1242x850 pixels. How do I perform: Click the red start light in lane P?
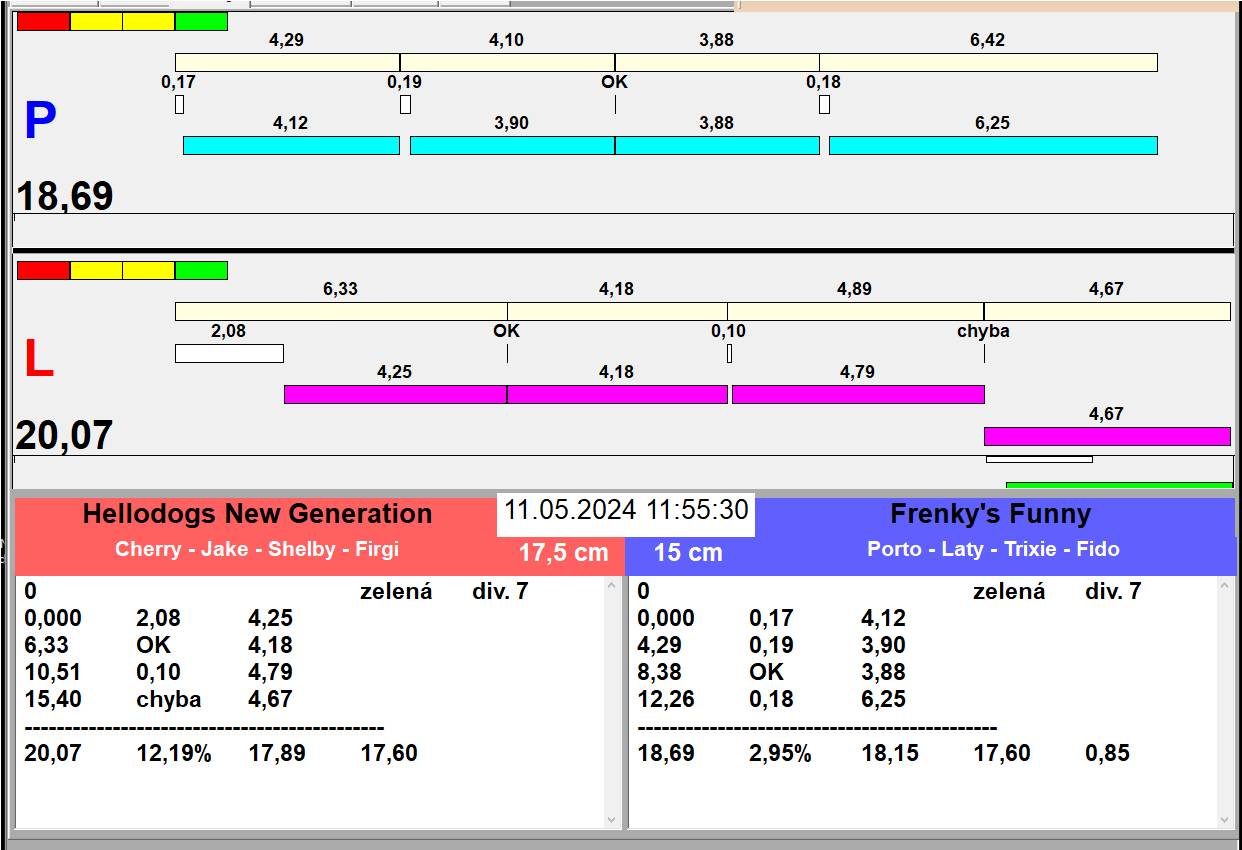(x=44, y=21)
